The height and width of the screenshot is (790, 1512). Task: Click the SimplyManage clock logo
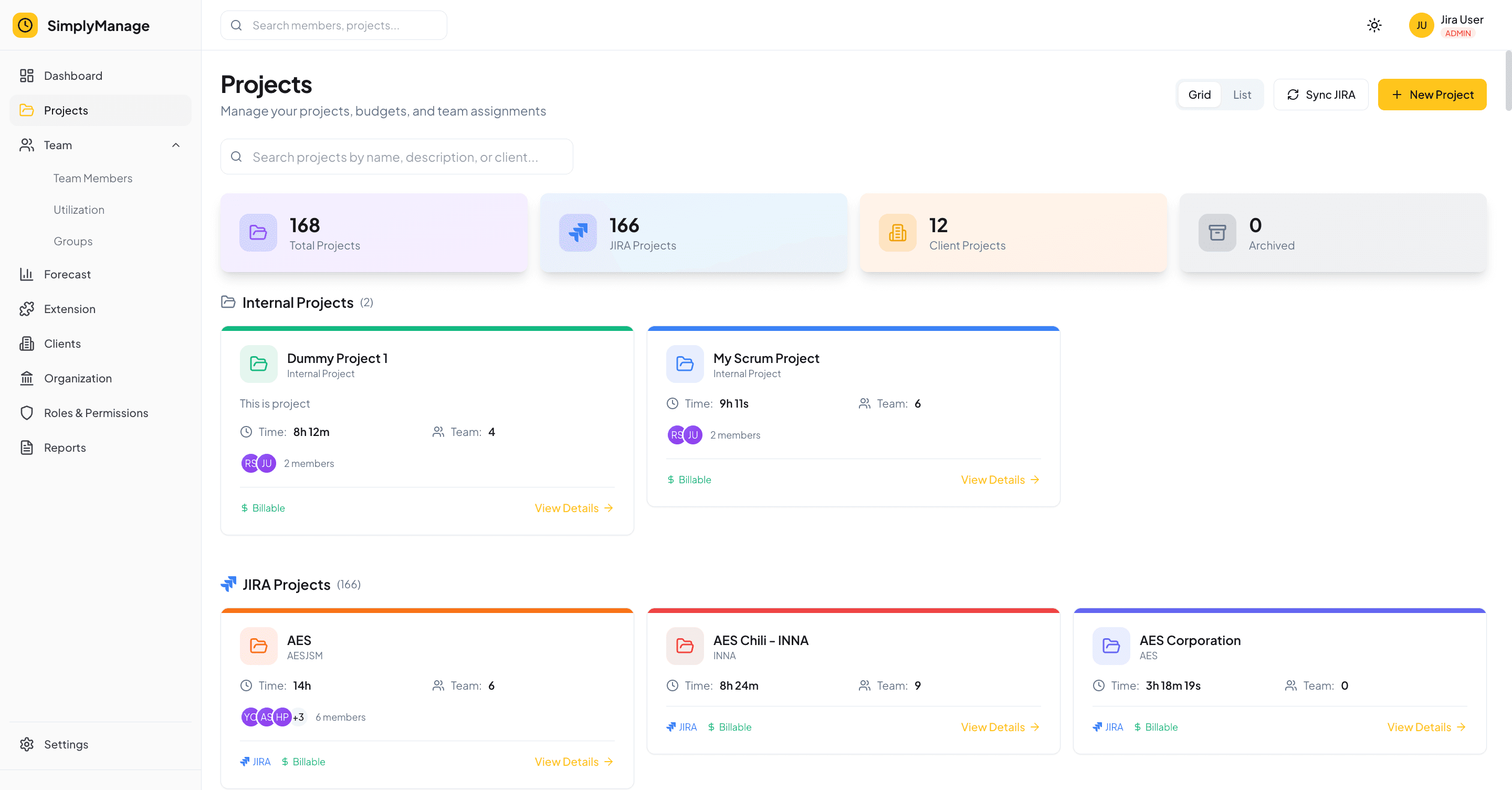25,25
